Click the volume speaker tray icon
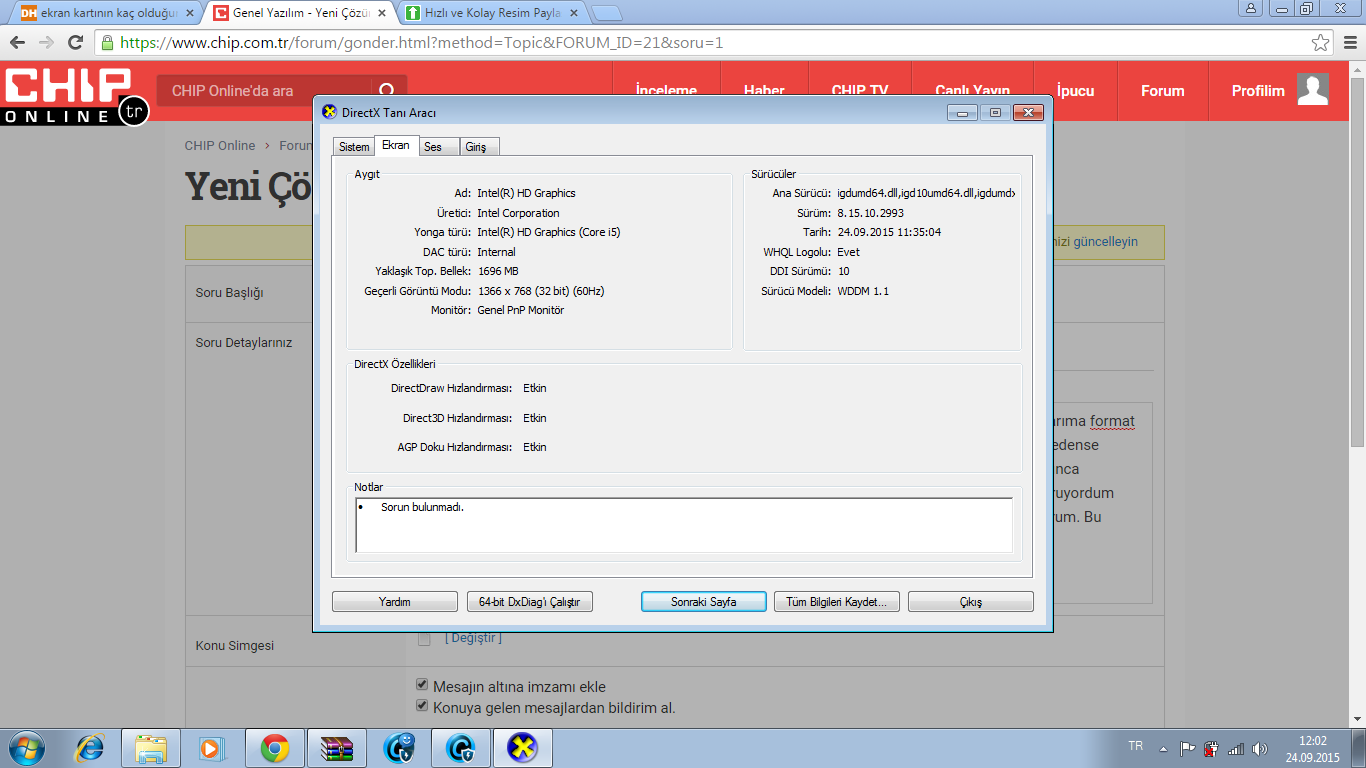This screenshot has width=1366, height=768. click(1260, 748)
